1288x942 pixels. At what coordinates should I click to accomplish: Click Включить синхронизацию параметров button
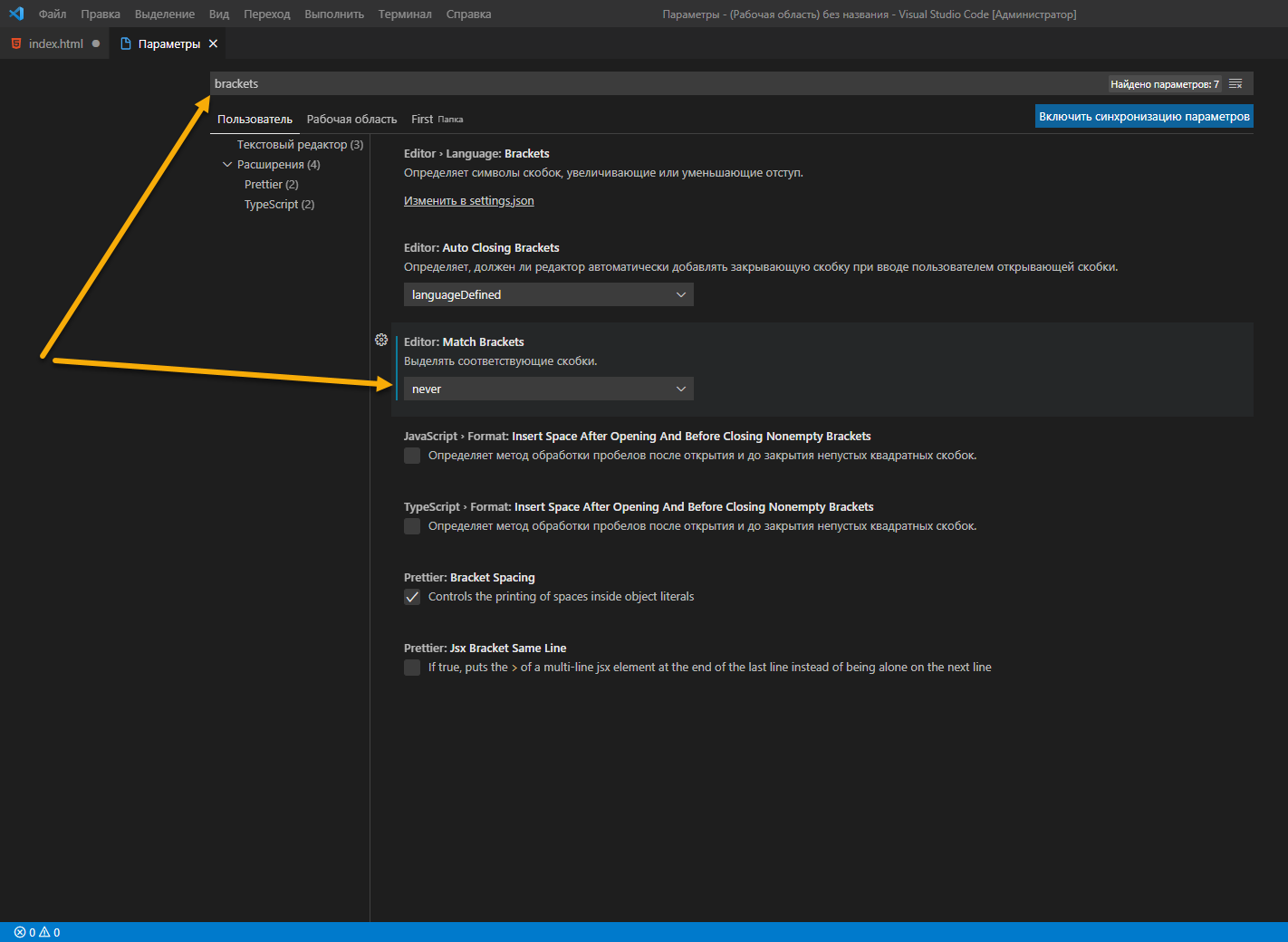point(1144,116)
